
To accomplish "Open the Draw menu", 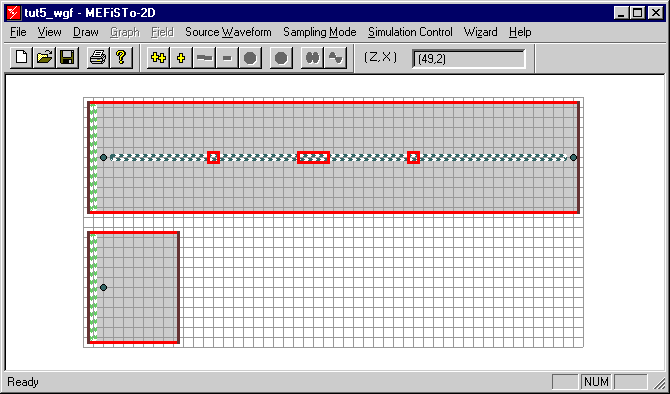I will pyautogui.click(x=86, y=32).
